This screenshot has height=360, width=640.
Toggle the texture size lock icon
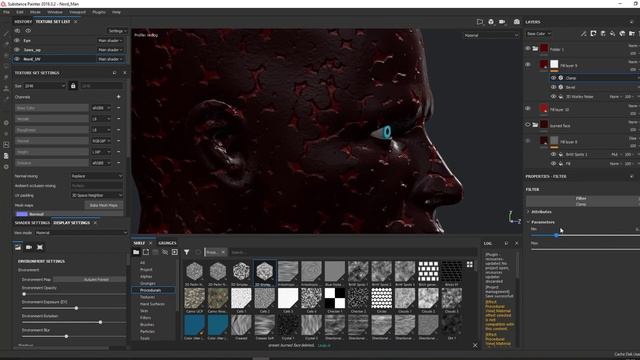73,86
